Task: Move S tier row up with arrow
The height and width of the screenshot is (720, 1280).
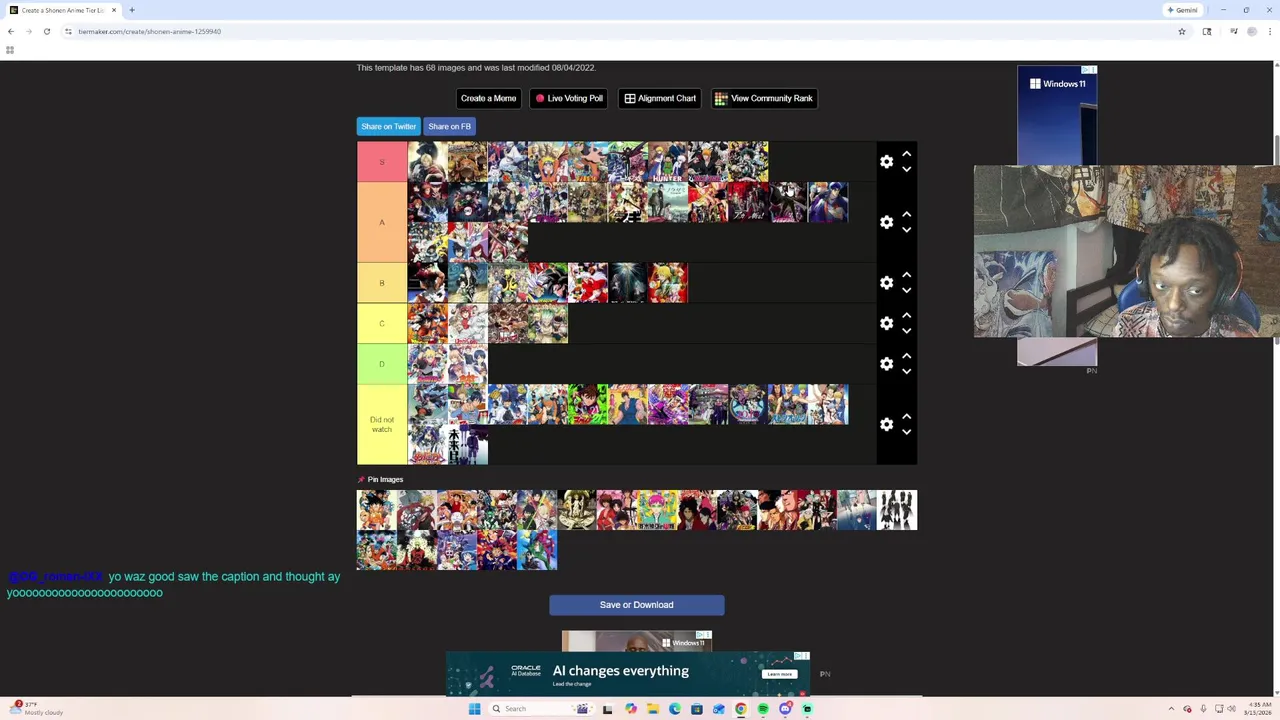Action: tap(906, 154)
